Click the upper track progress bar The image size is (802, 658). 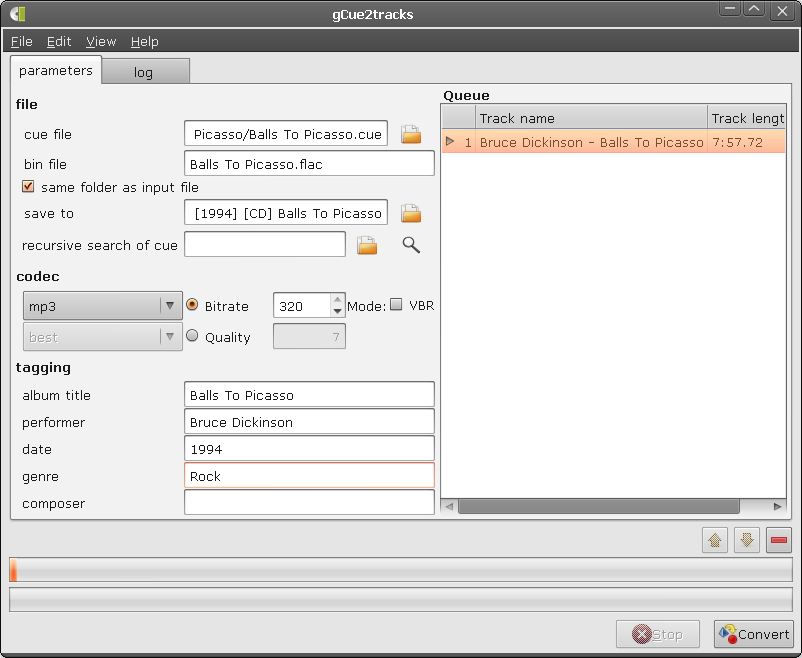click(401, 569)
